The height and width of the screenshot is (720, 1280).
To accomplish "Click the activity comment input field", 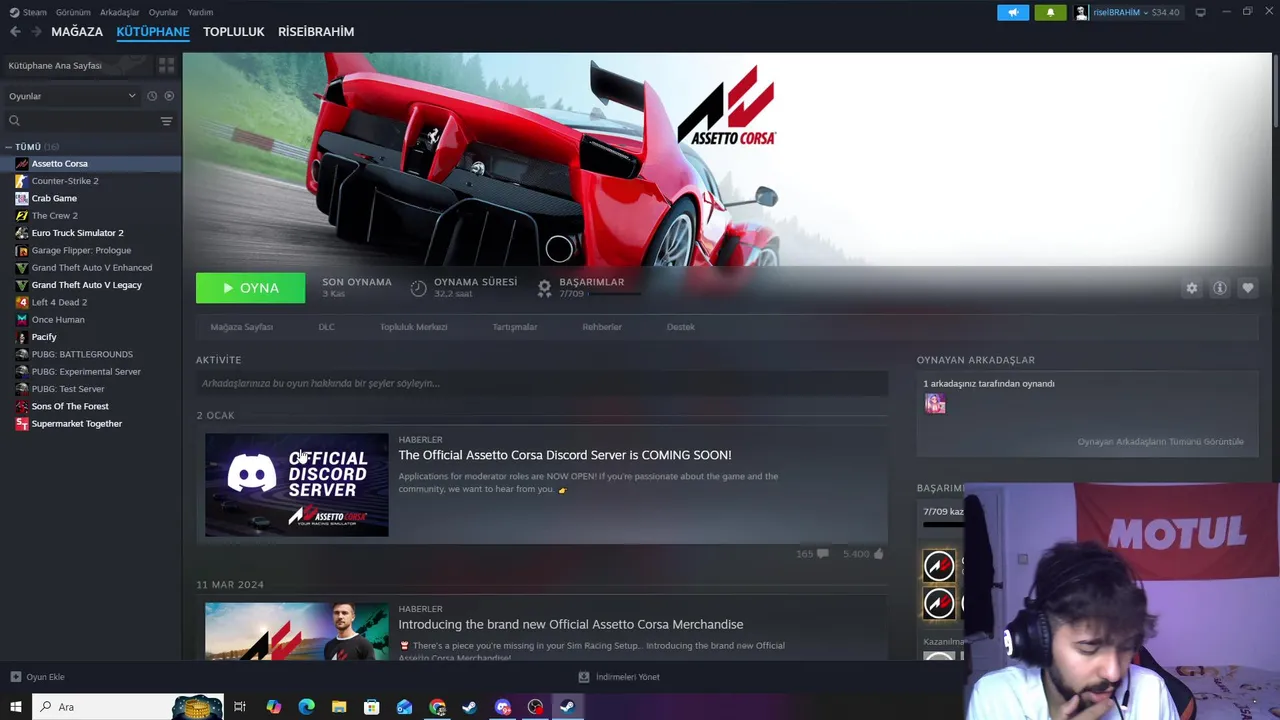I will [542, 383].
